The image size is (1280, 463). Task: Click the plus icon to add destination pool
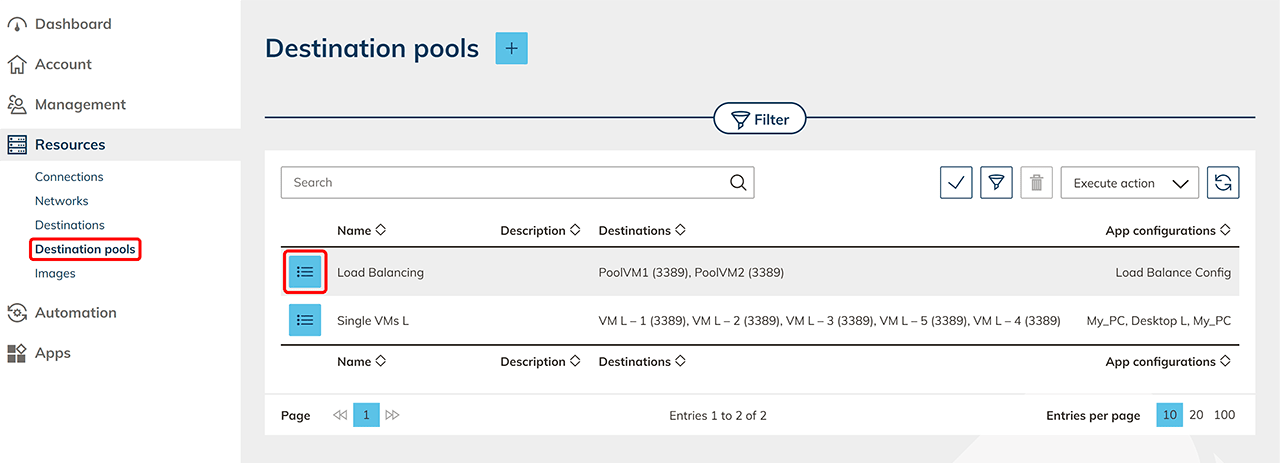[x=511, y=48]
